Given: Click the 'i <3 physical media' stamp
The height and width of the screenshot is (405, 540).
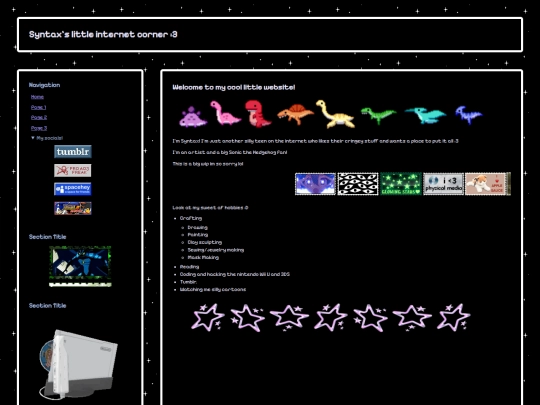Looking at the screenshot, I should 444,184.
